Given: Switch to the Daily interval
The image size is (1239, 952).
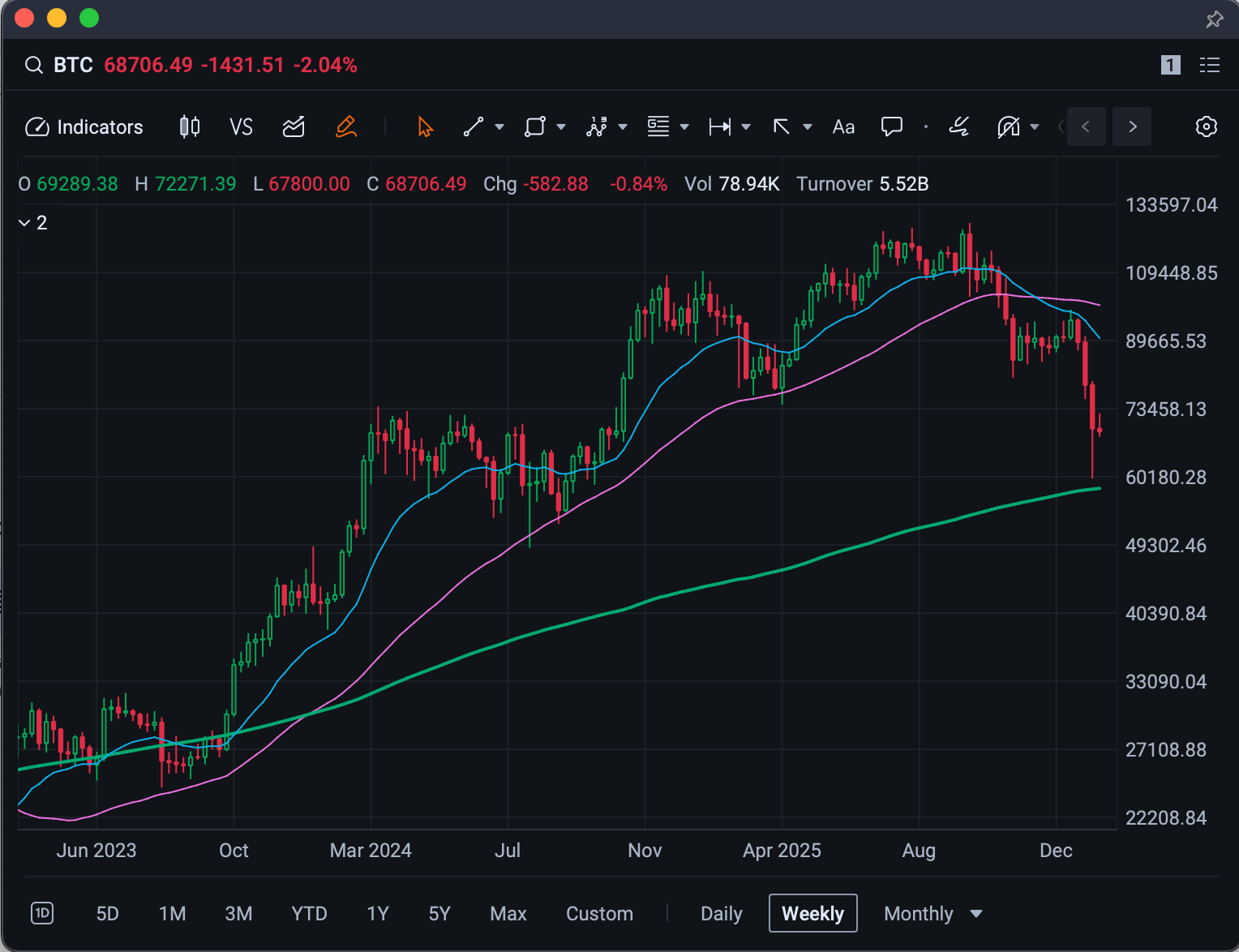Looking at the screenshot, I should 721,914.
